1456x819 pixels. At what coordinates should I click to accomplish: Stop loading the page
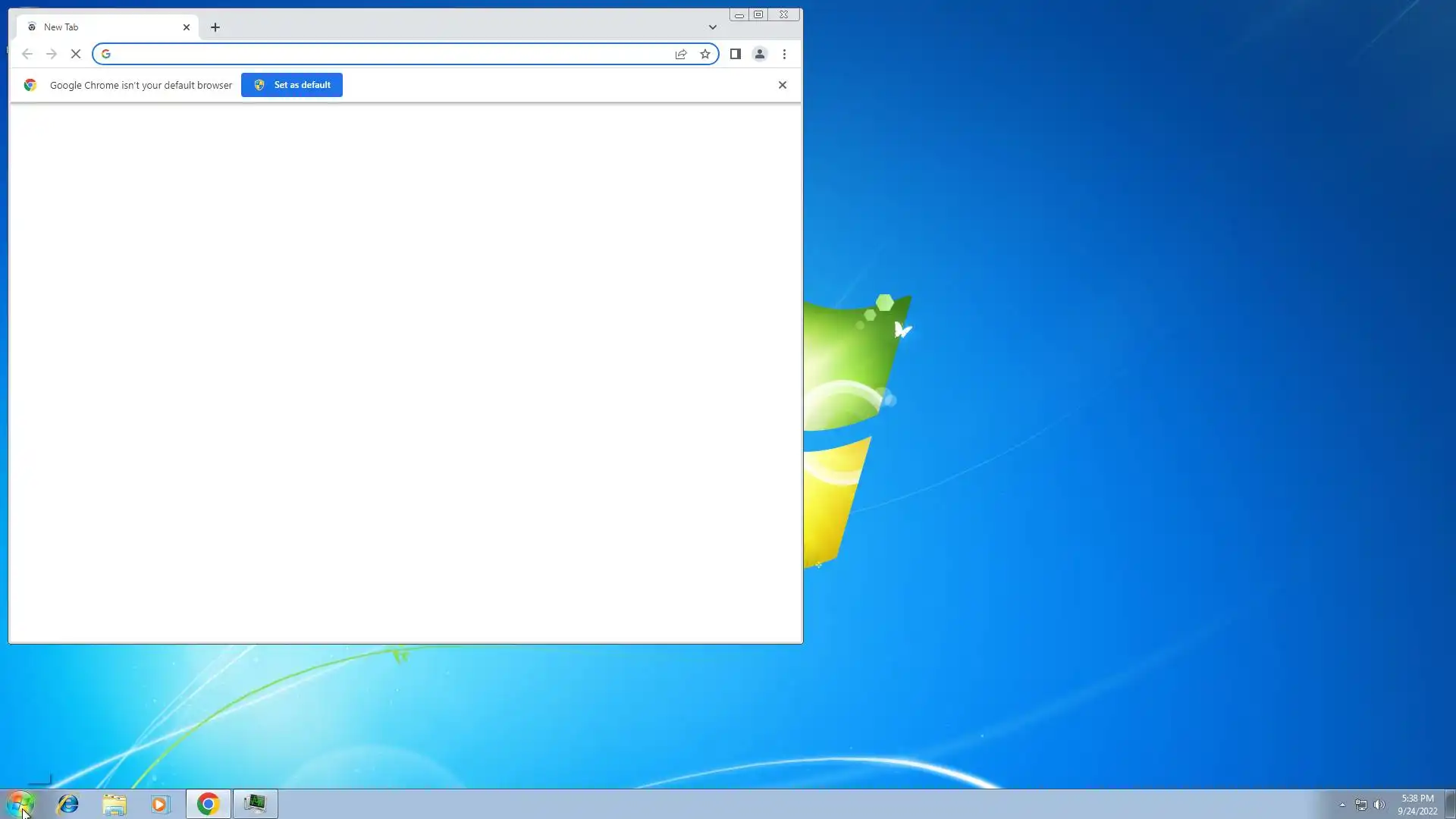click(x=76, y=54)
